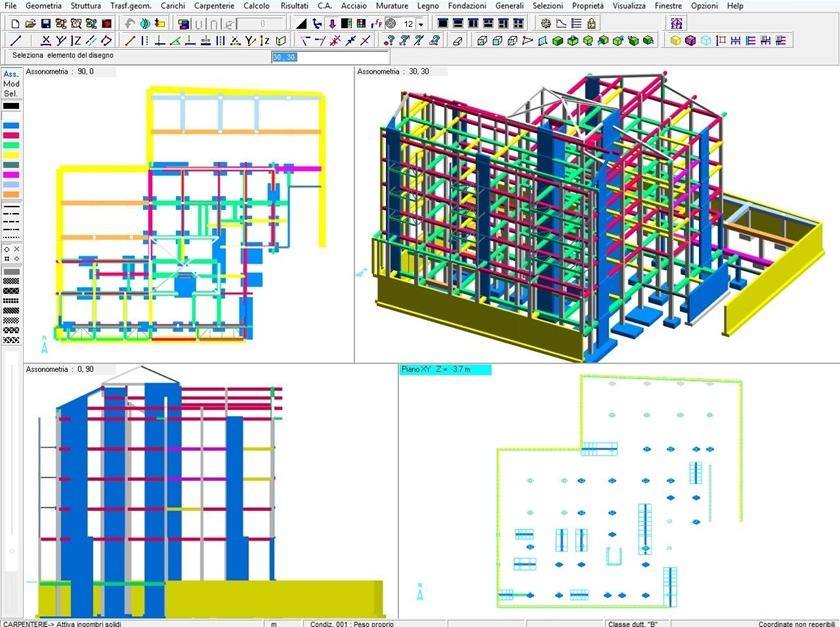Select the yellow solid cube icon

pyautogui.click(x=676, y=41)
